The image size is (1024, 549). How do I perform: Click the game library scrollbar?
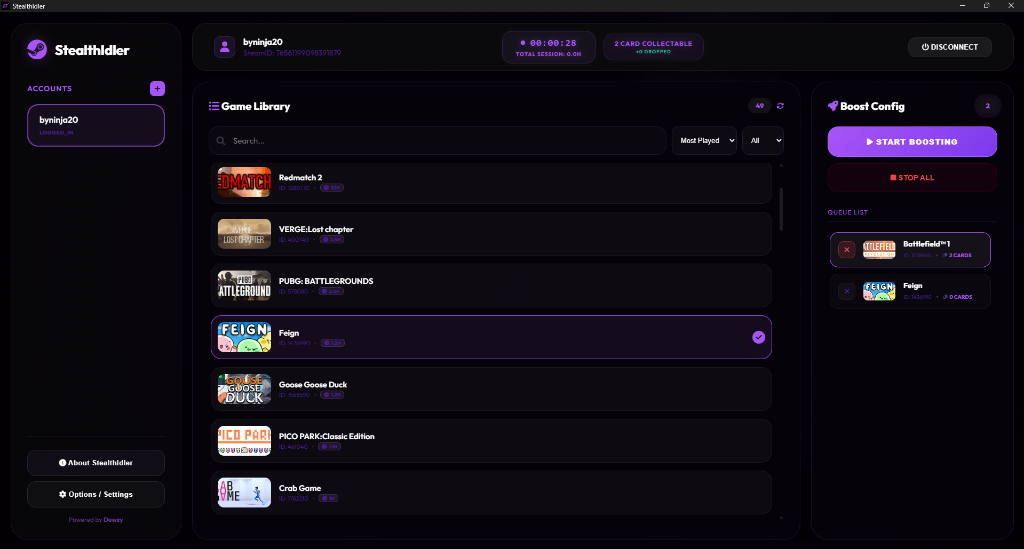(781, 209)
